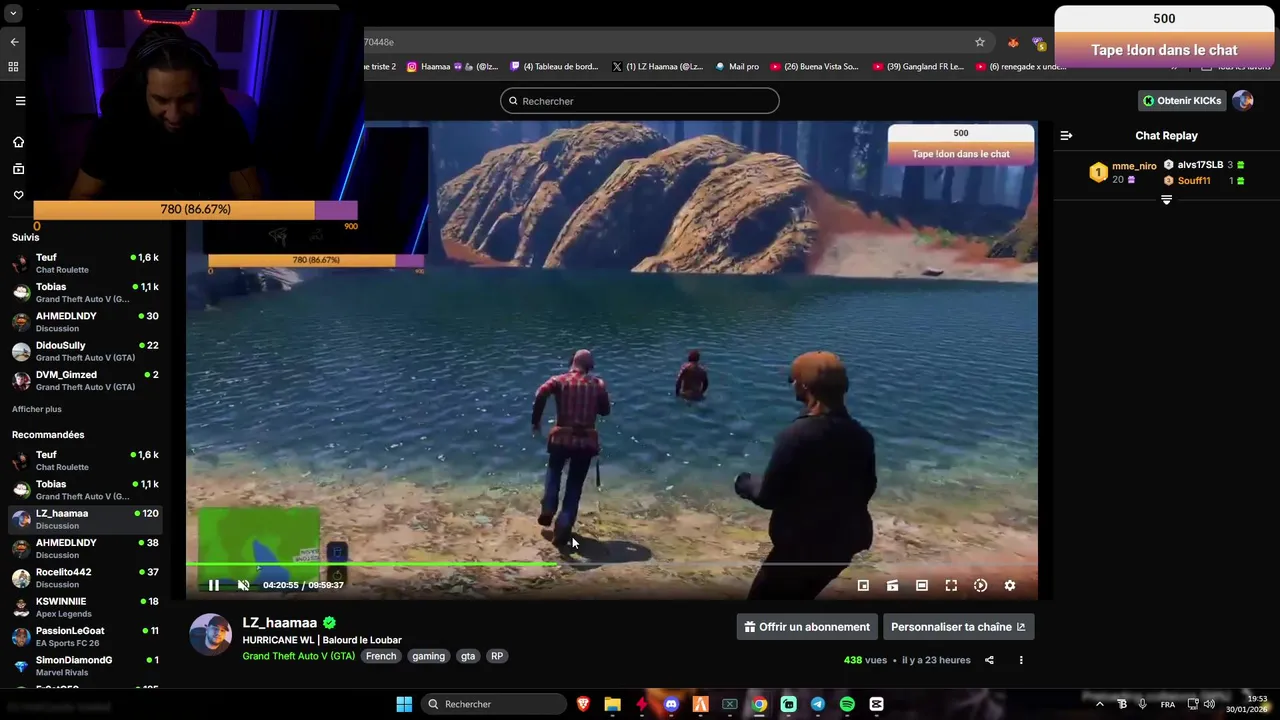Open Google Chrome from taskbar

pyautogui.click(x=759, y=704)
